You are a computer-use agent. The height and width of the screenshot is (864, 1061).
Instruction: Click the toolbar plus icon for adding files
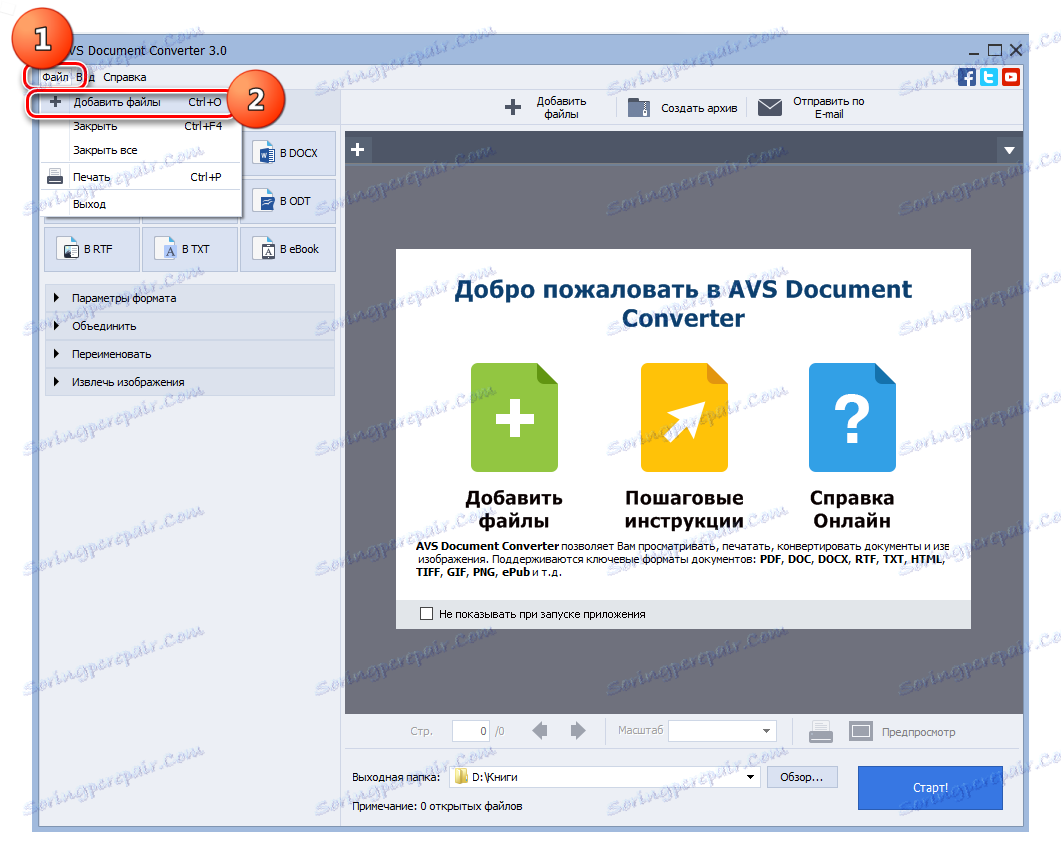click(513, 108)
